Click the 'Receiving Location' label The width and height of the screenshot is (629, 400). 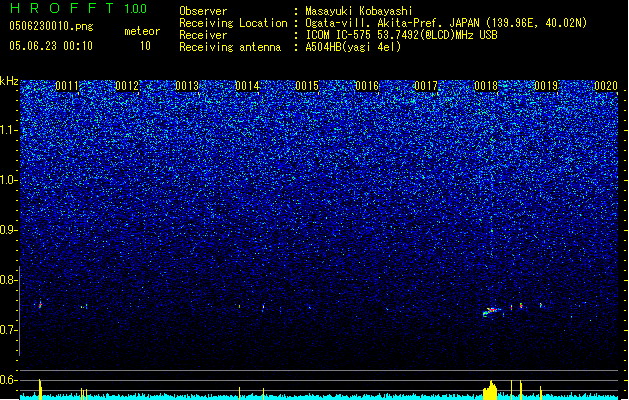(x=233, y=23)
